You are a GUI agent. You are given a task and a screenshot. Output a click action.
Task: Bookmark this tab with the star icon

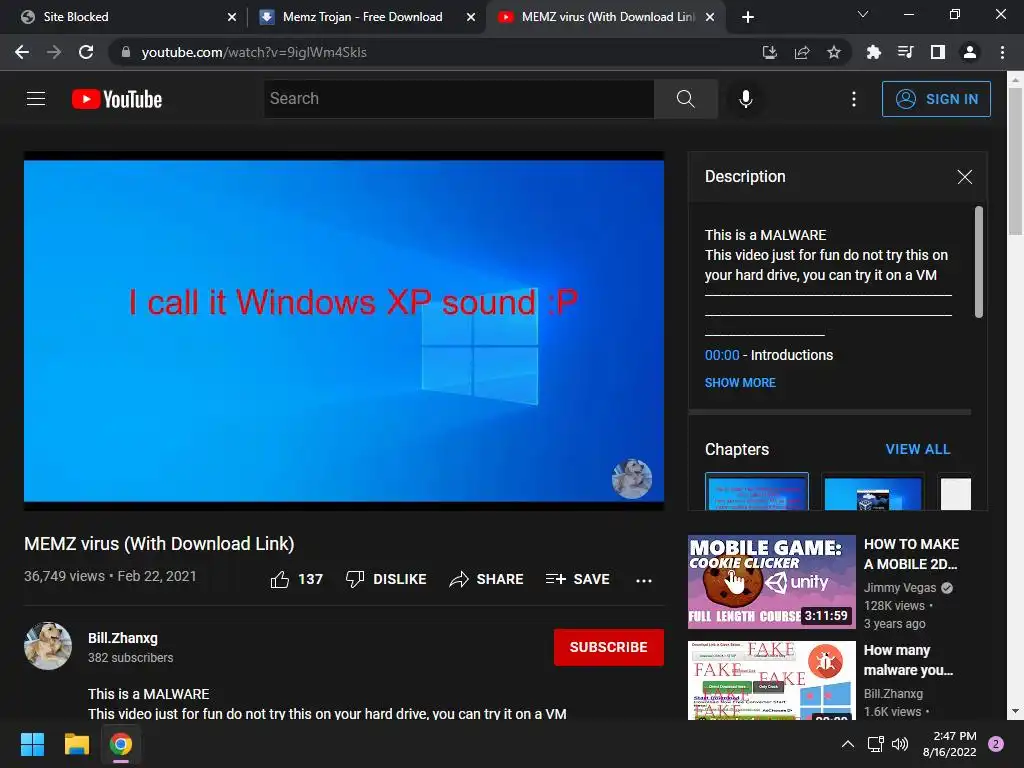[834, 52]
